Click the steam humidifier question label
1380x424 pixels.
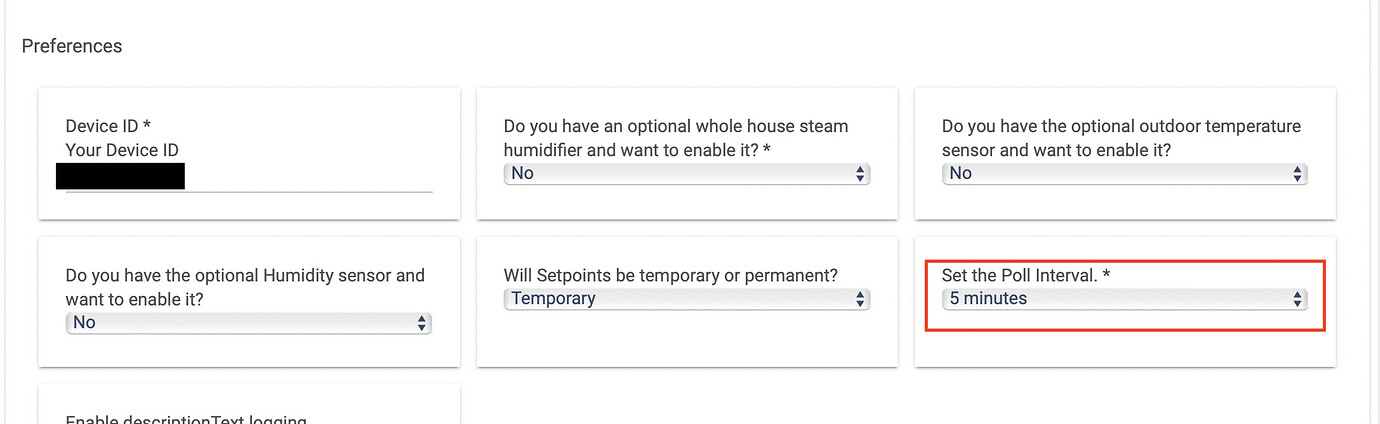(x=676, y=138)
